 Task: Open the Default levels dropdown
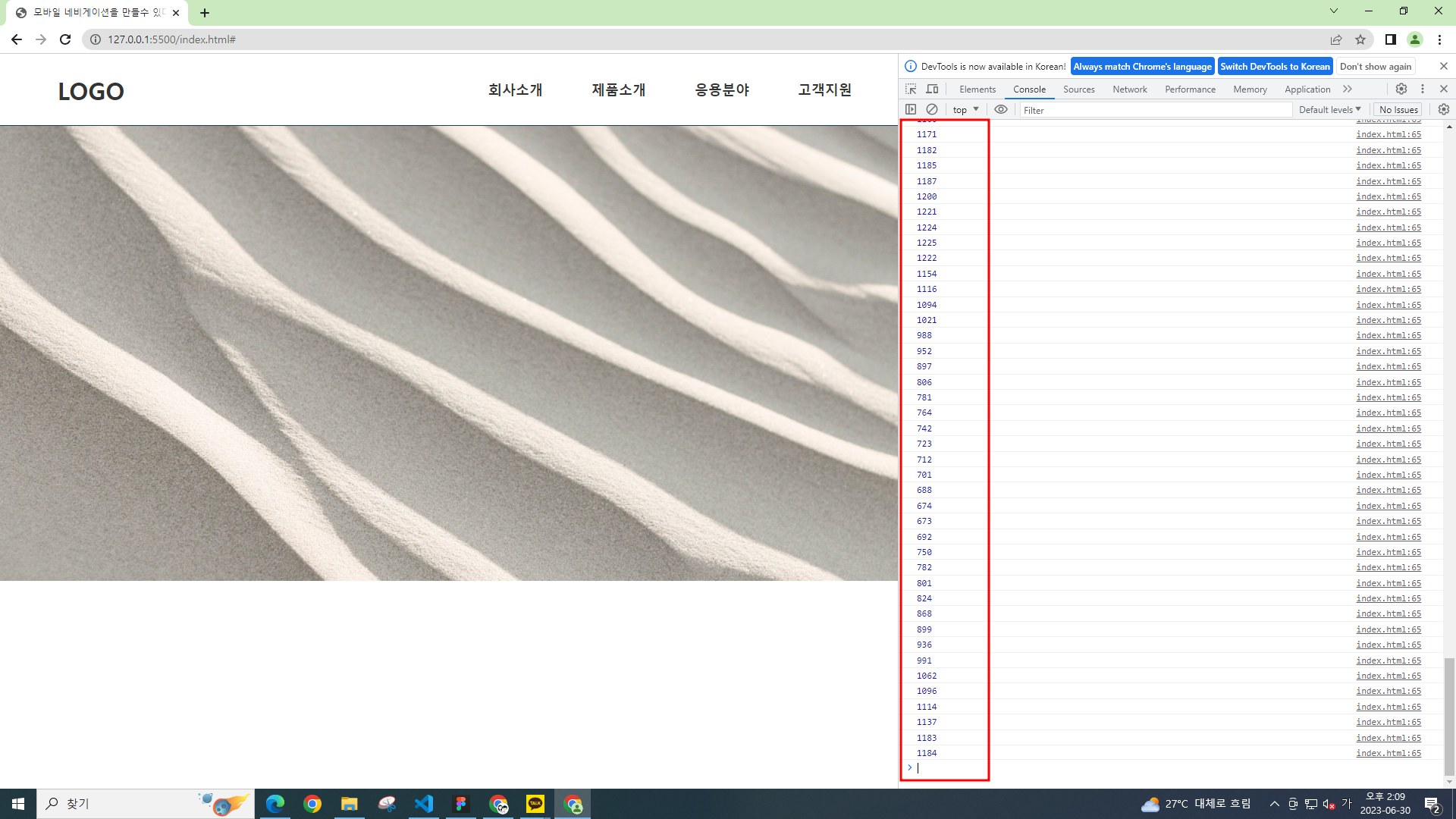pyautogui.click(x=1329, y=110)
